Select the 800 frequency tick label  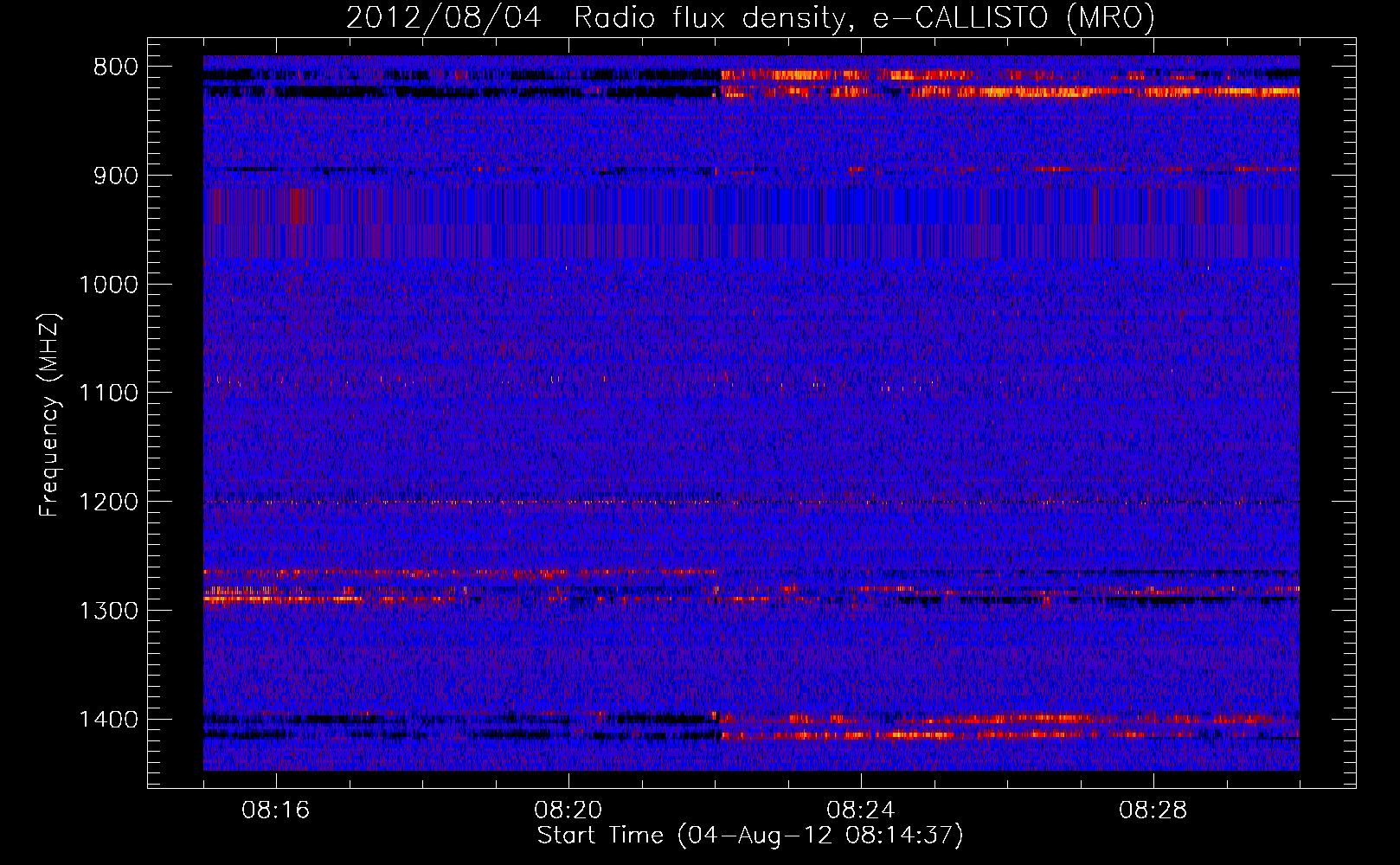(116, 67)
